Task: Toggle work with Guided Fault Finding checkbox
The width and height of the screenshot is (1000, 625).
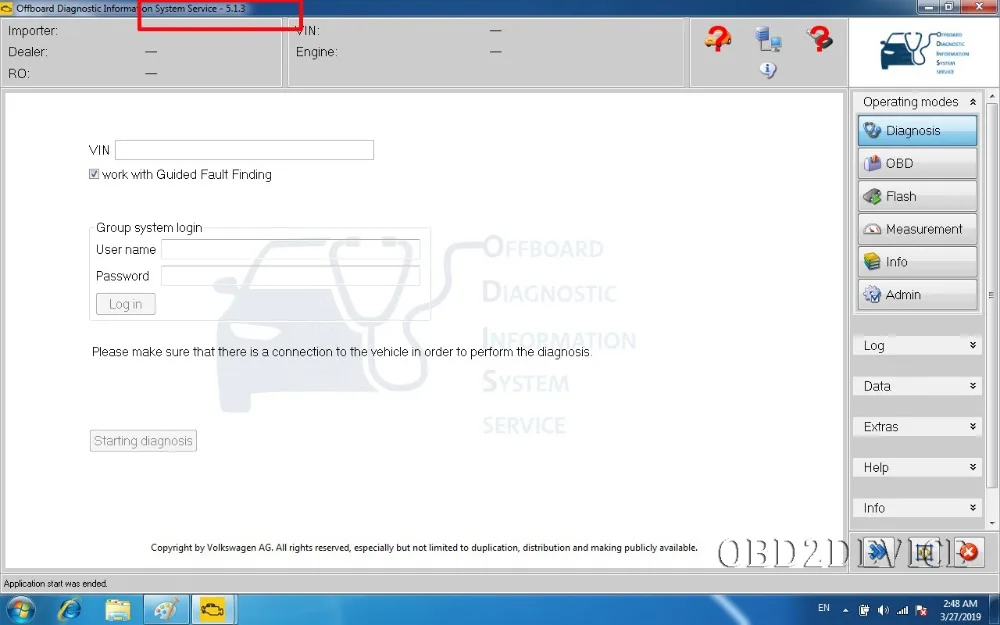Action: pos(94,174)
